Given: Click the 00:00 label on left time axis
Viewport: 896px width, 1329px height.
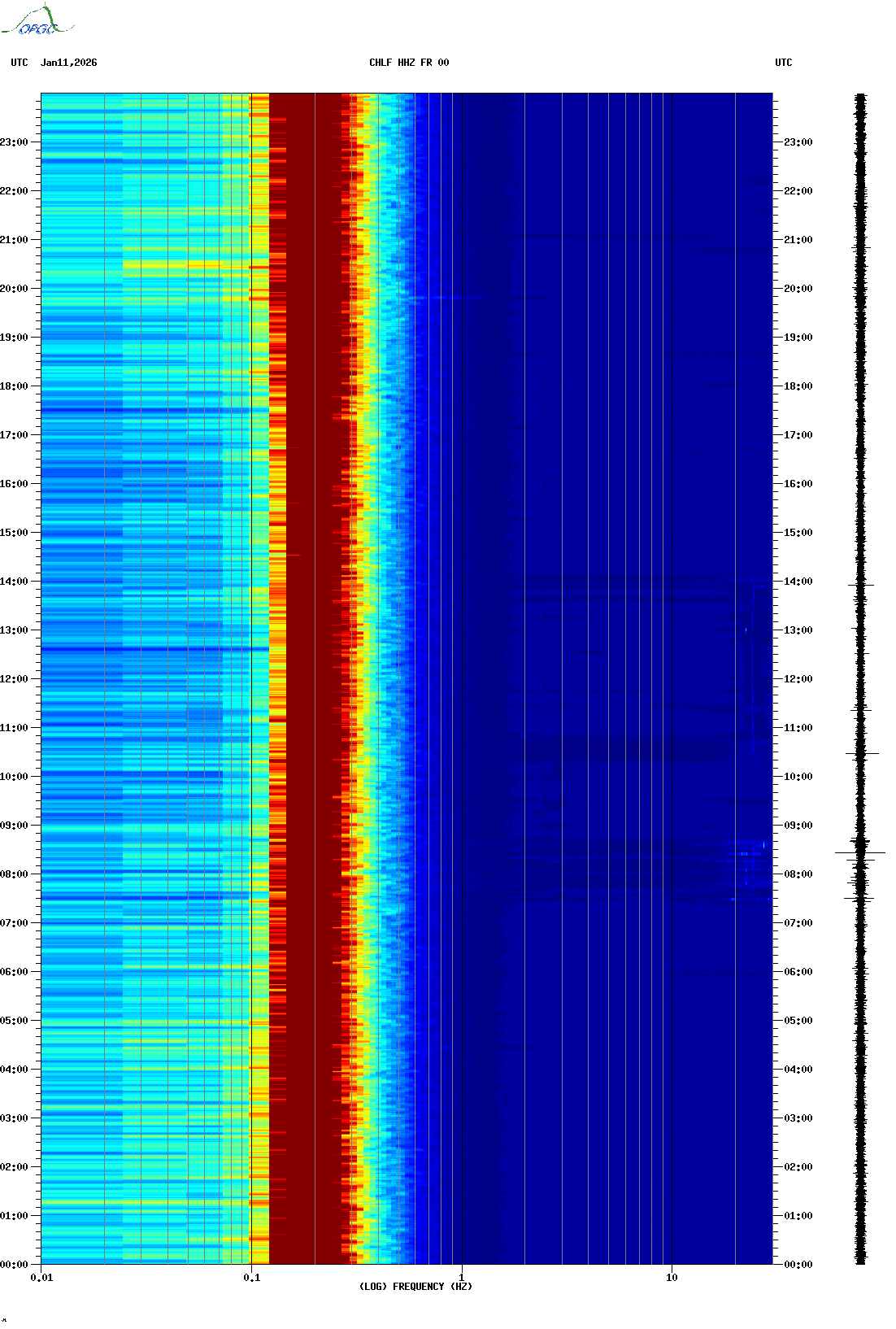Looking at the screenshot, I should tap(14, 1265).
